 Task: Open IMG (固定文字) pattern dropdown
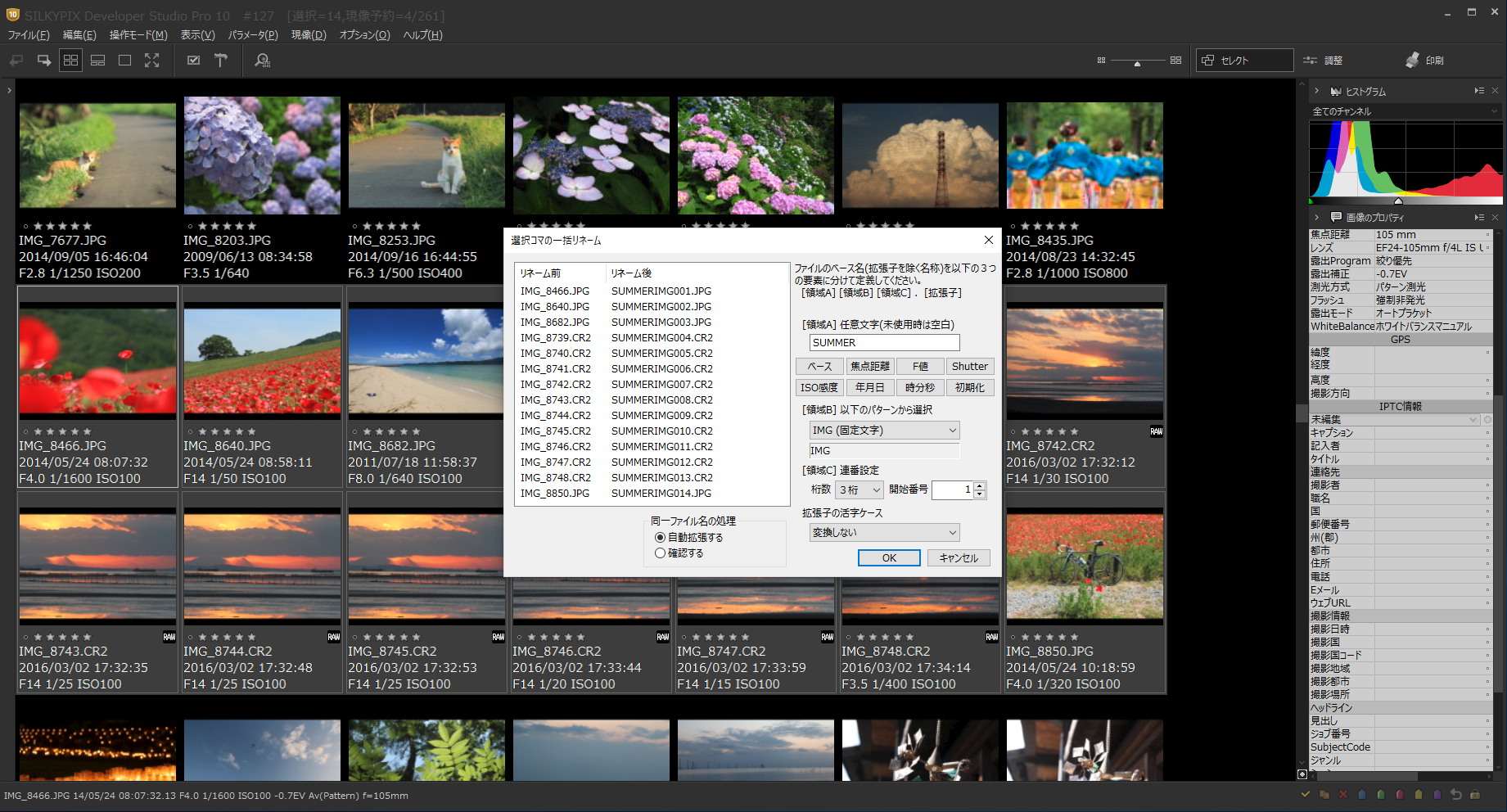(884, 431)
